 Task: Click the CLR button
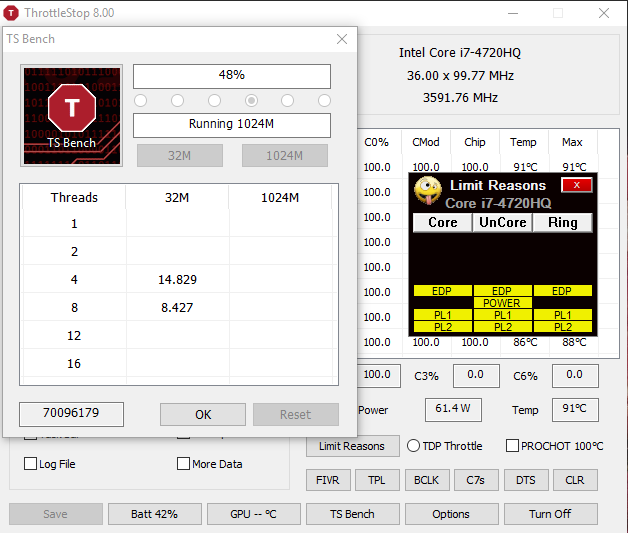[575, 480]
